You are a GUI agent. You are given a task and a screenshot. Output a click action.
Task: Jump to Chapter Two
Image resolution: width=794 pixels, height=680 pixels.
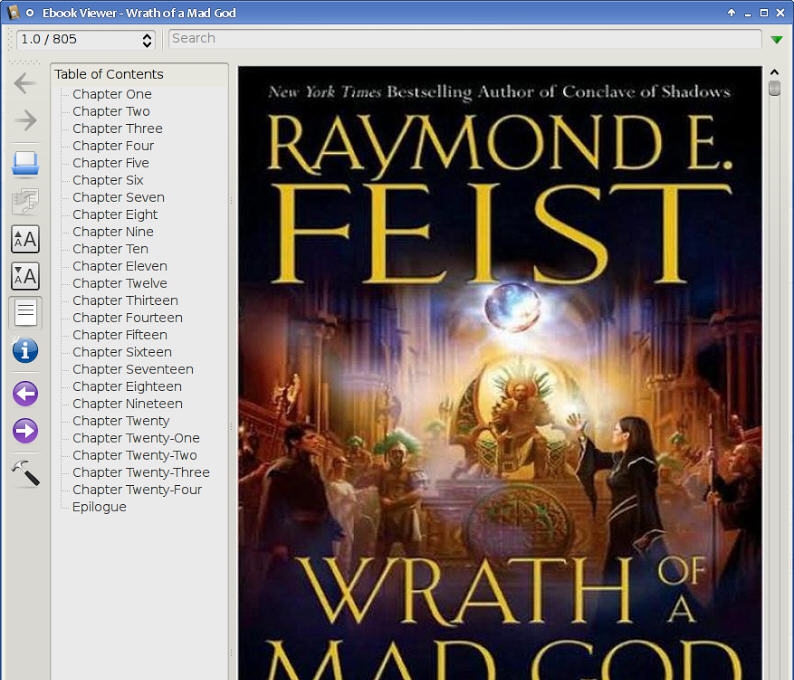tap(111, 111)
